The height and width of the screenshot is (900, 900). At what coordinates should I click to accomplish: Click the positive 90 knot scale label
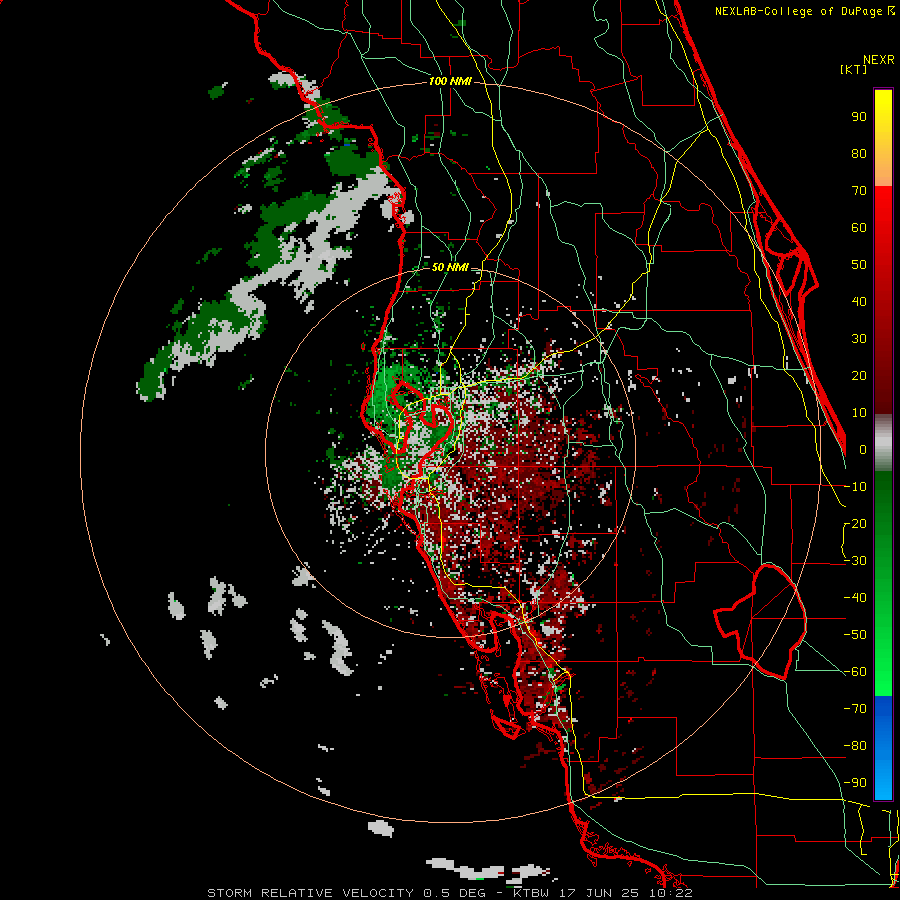point(859,117)
